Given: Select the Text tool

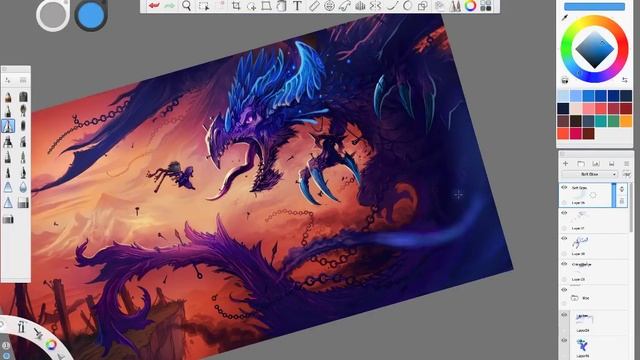Looking at the screenshot, I should (x=298, y=6).
